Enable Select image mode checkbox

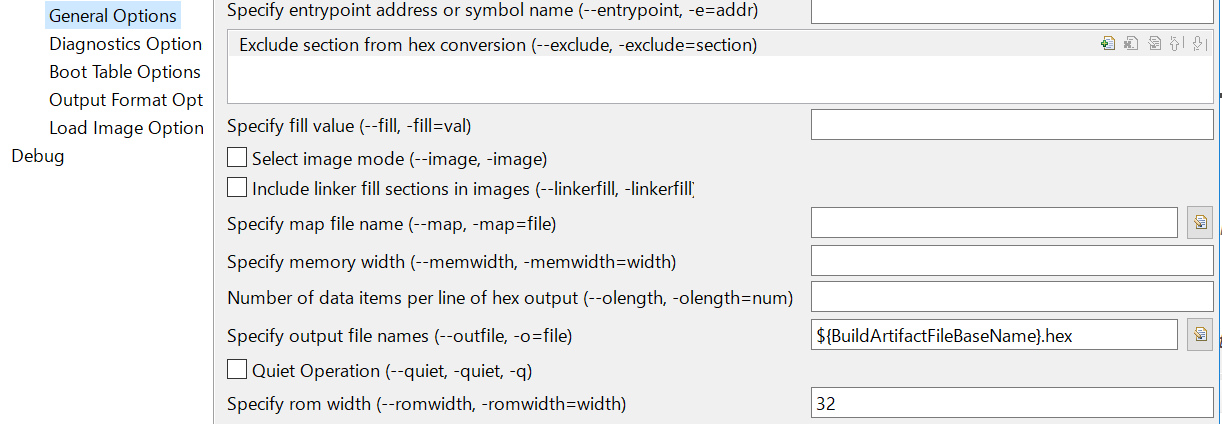pyautogui.click(x=237, y=158)
